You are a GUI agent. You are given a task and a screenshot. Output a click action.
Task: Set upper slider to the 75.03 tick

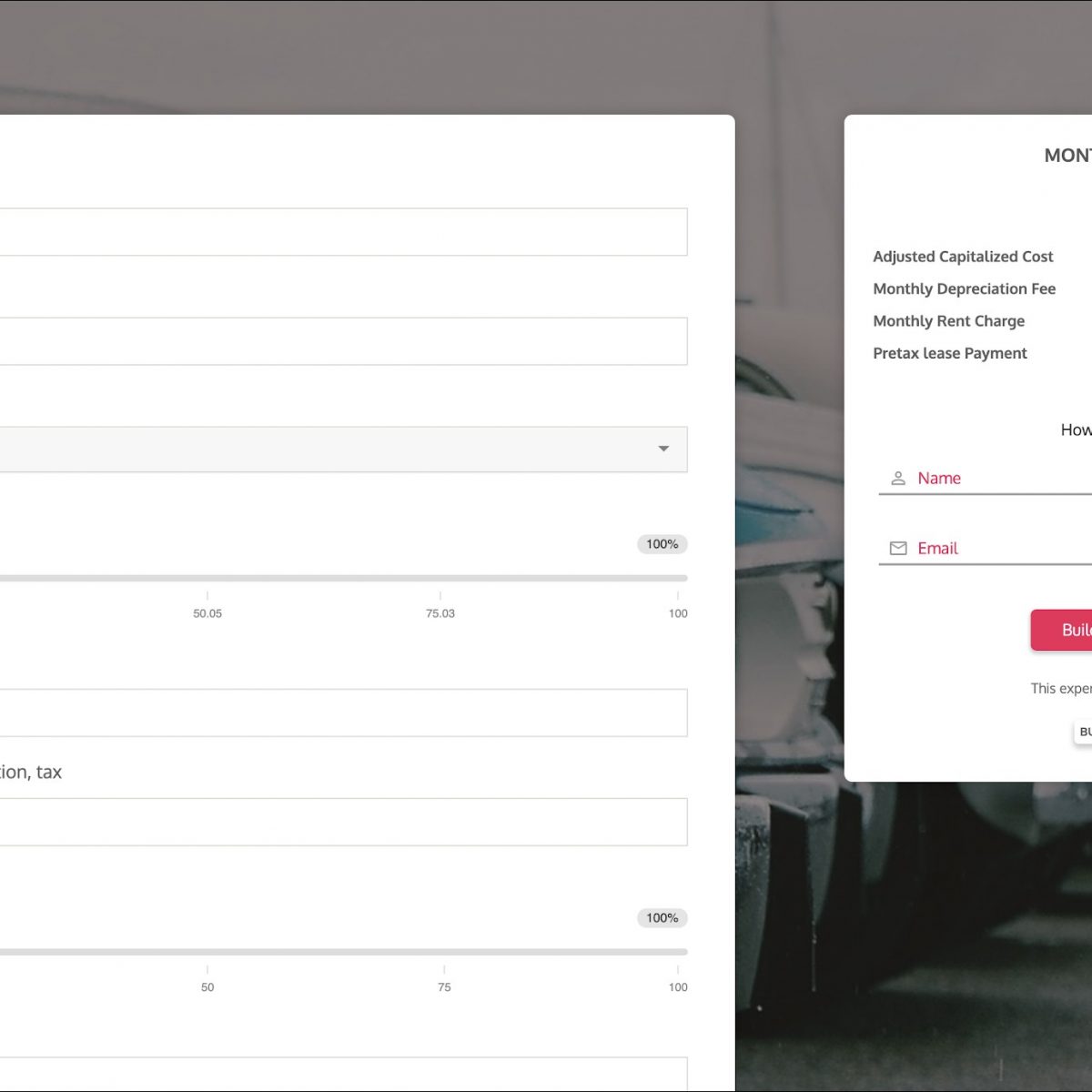(x=440, y=578)
